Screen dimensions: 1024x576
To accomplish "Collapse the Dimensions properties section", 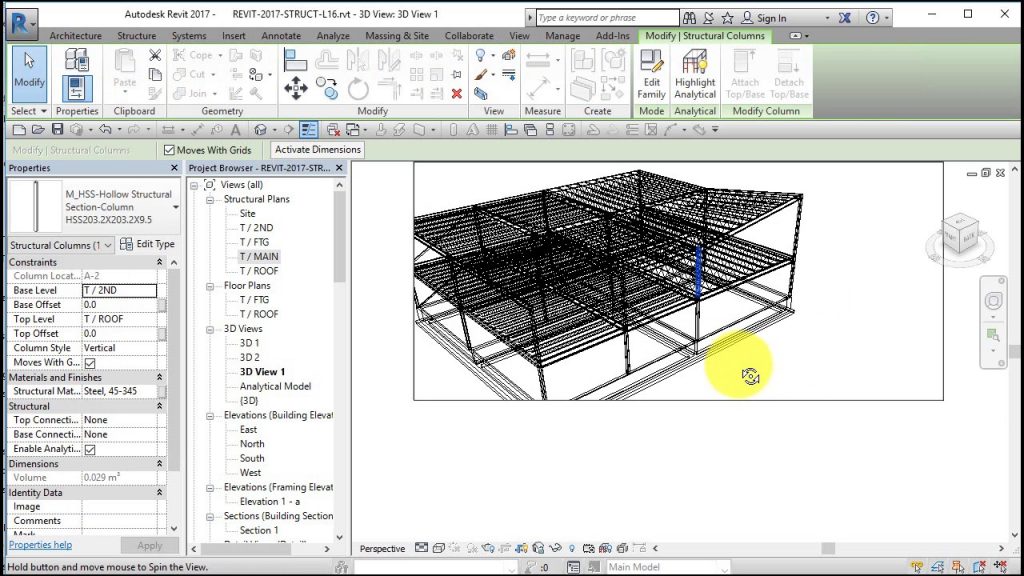I will (159, 464).
